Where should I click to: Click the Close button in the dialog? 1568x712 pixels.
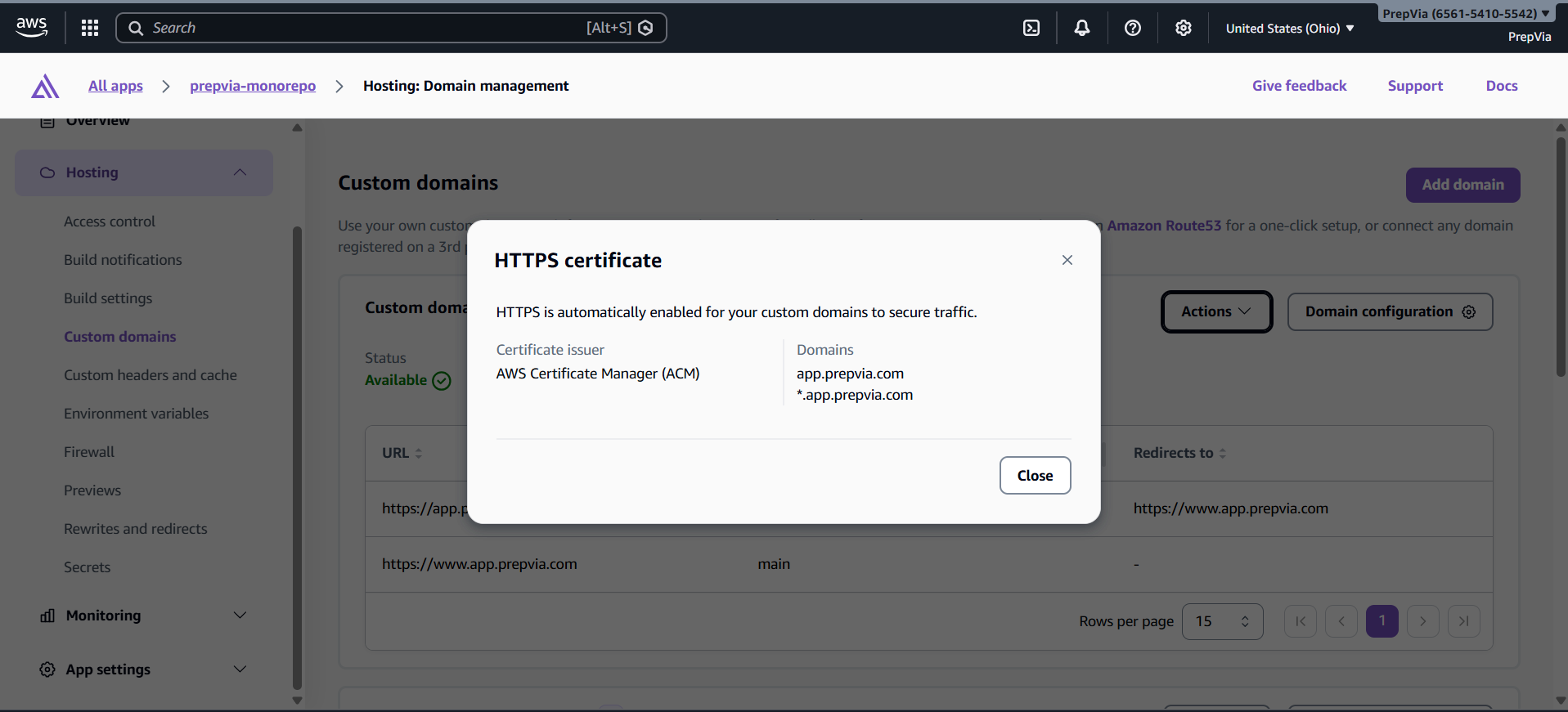coord(1035,476)
